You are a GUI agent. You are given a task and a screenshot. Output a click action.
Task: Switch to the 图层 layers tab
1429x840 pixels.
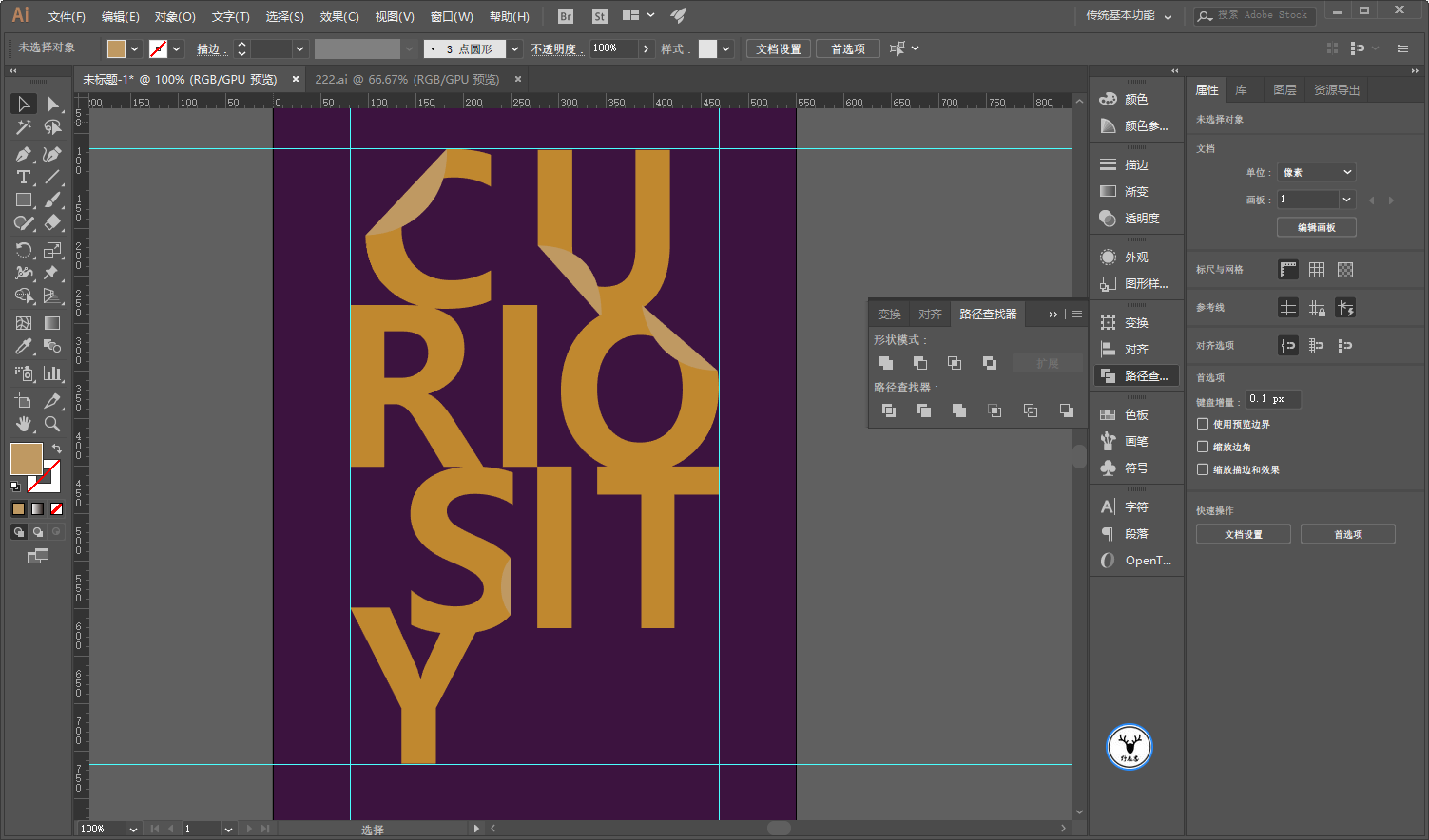point(1284,89)
